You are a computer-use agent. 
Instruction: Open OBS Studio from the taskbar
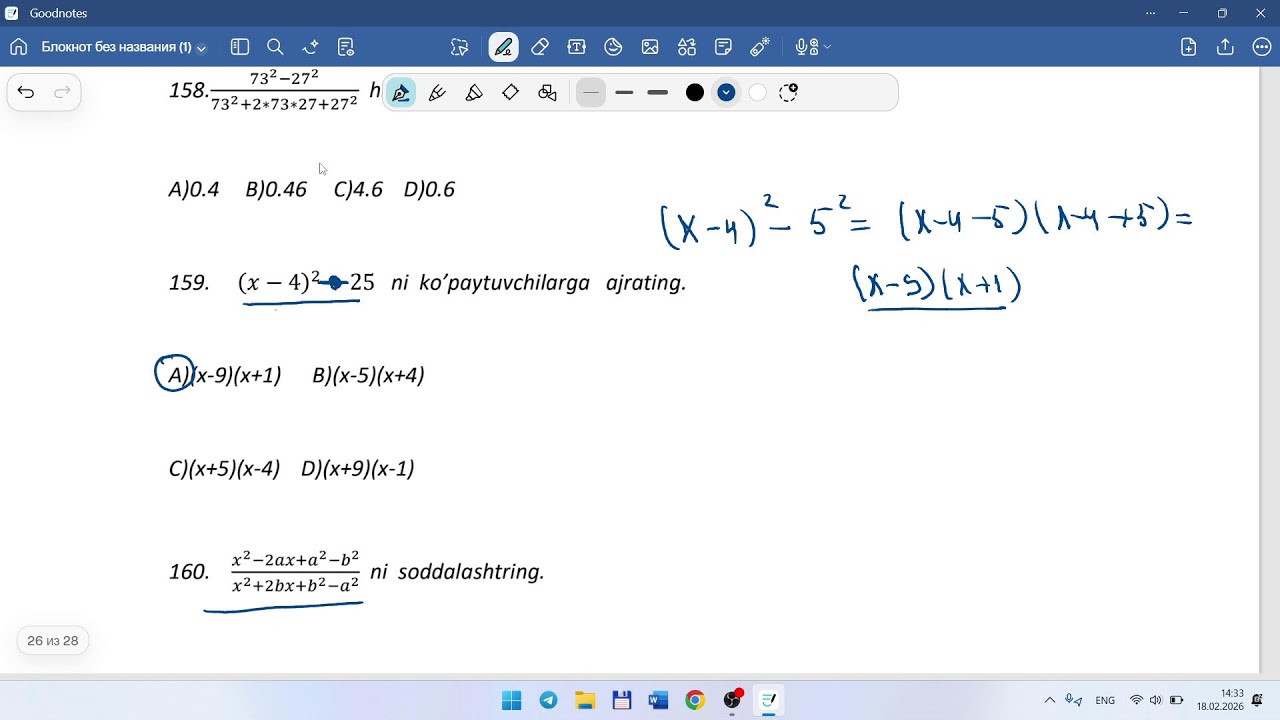coord(732,700)
